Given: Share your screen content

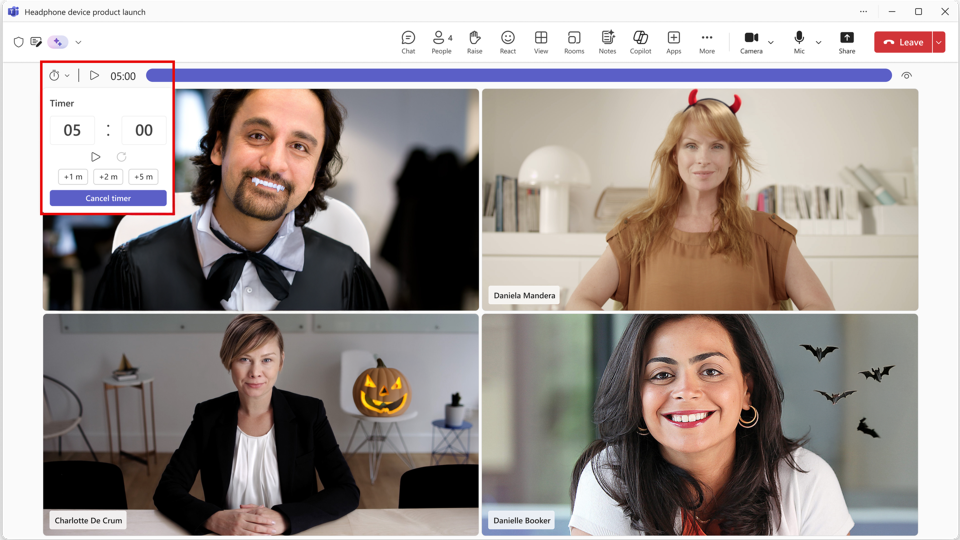Looking at the screenshot, I should [847, 42].
